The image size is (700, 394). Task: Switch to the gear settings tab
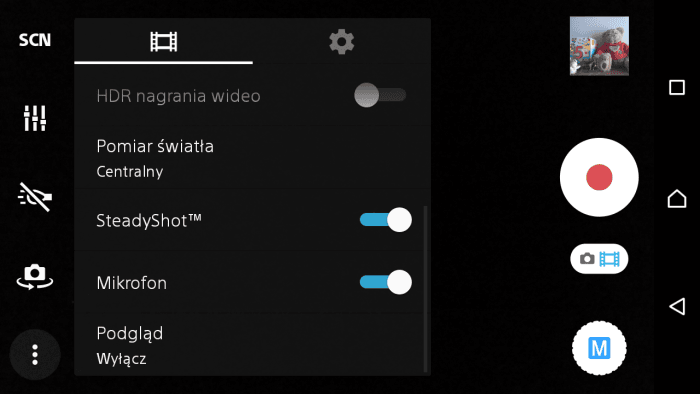(x=342, y=41)
